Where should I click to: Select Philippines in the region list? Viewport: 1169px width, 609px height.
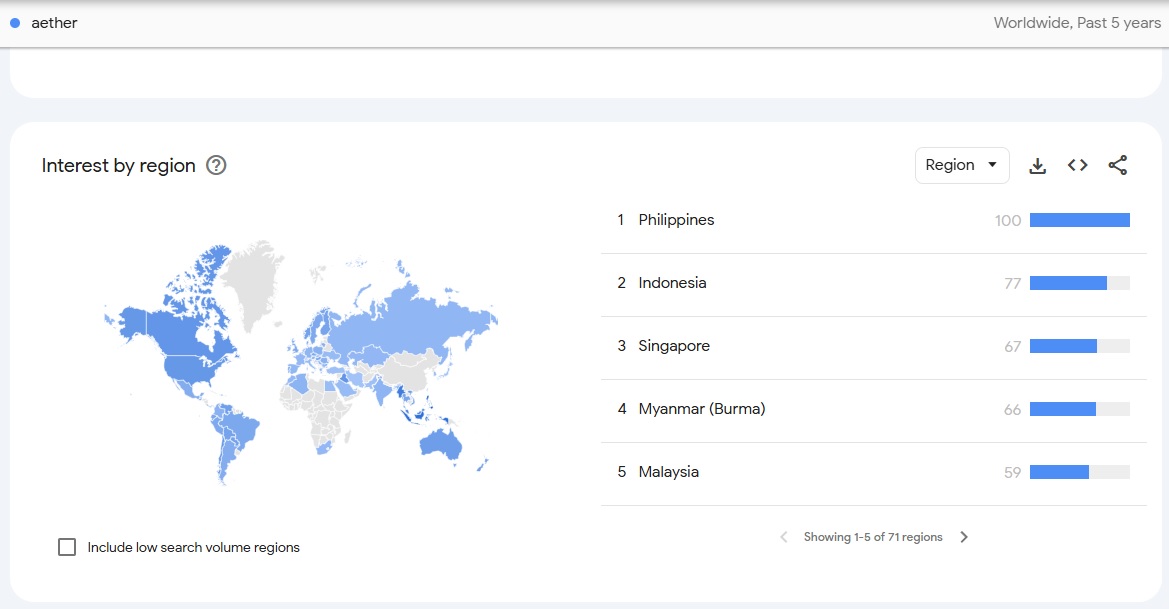[676, 220]
